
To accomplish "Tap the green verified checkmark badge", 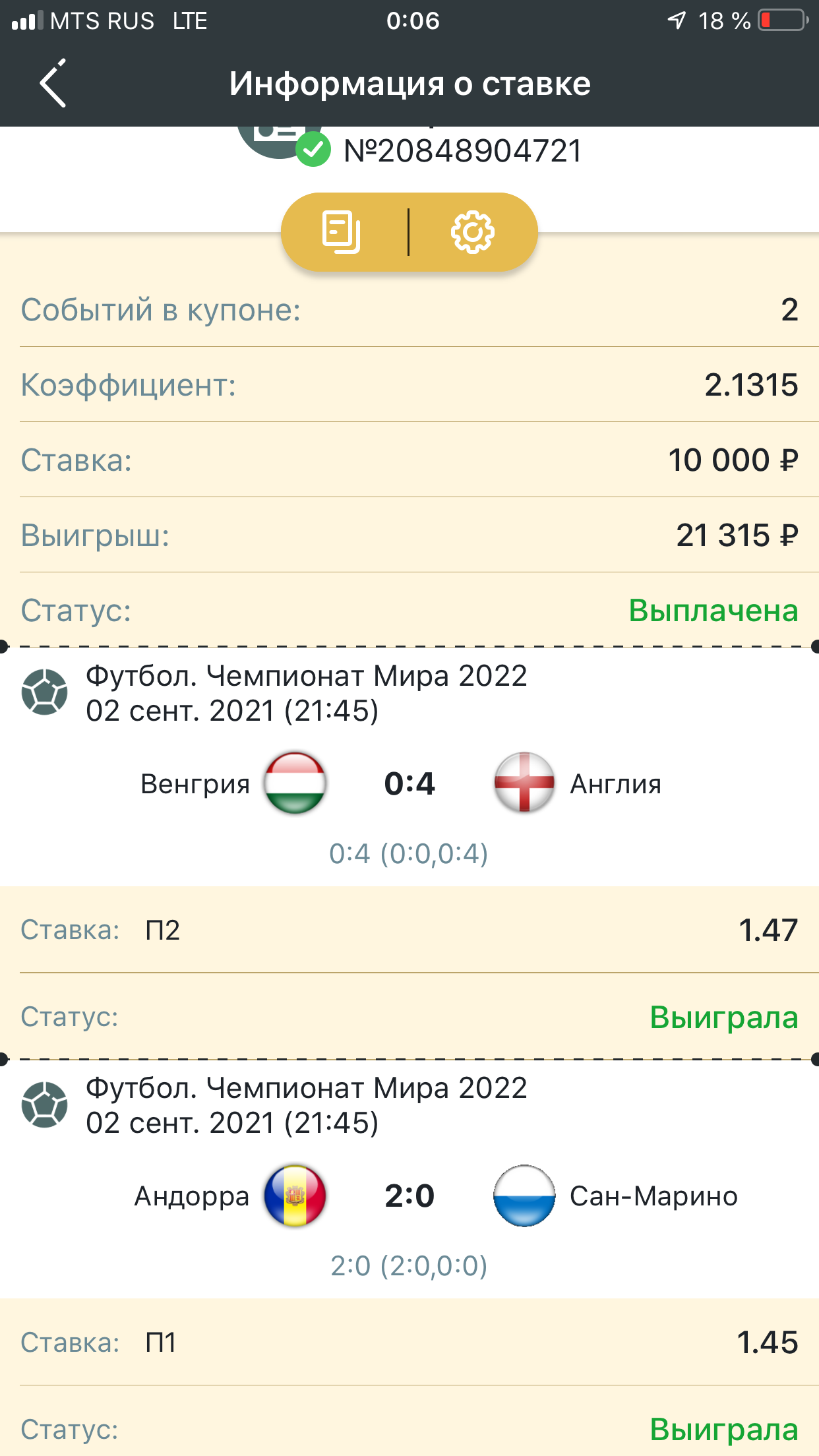I will (x=313, y=150).
